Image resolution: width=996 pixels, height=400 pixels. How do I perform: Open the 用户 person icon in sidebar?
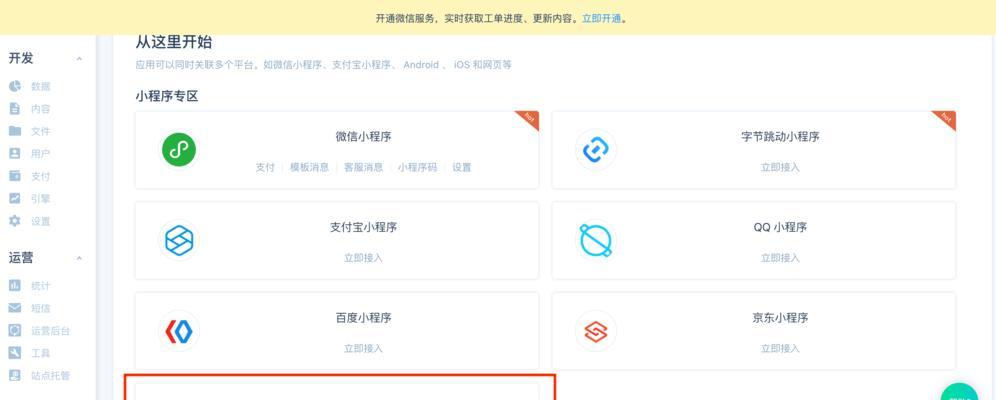15,154
